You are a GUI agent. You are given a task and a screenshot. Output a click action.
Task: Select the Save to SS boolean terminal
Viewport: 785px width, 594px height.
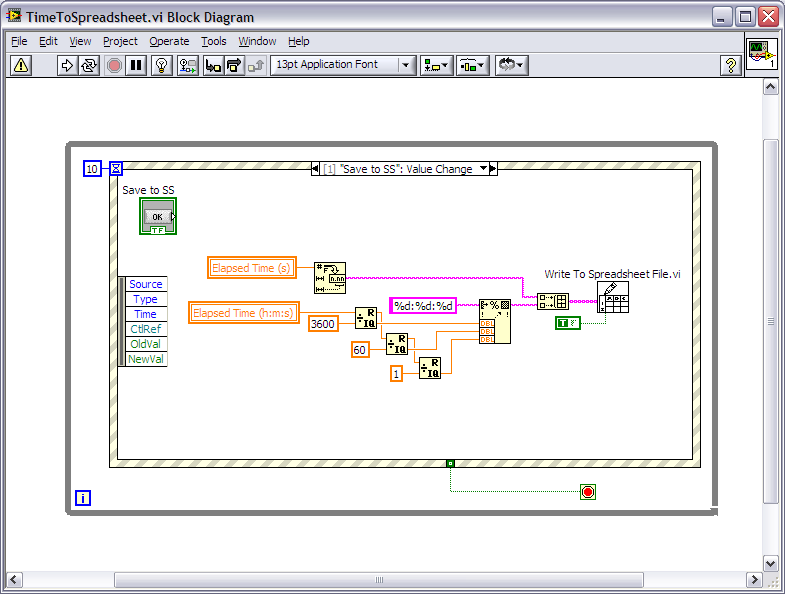[158, 216]
